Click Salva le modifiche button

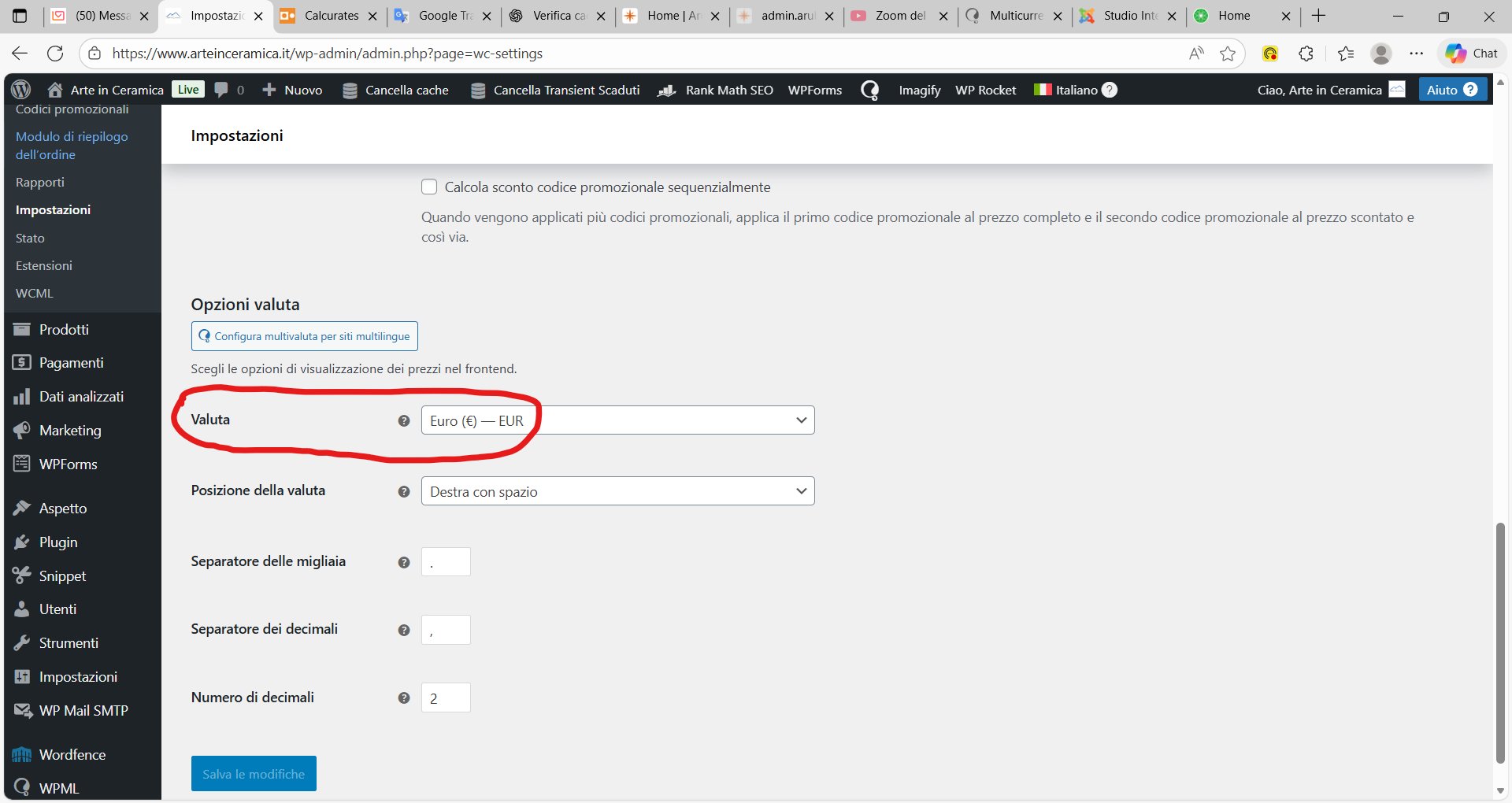point(254,774)
